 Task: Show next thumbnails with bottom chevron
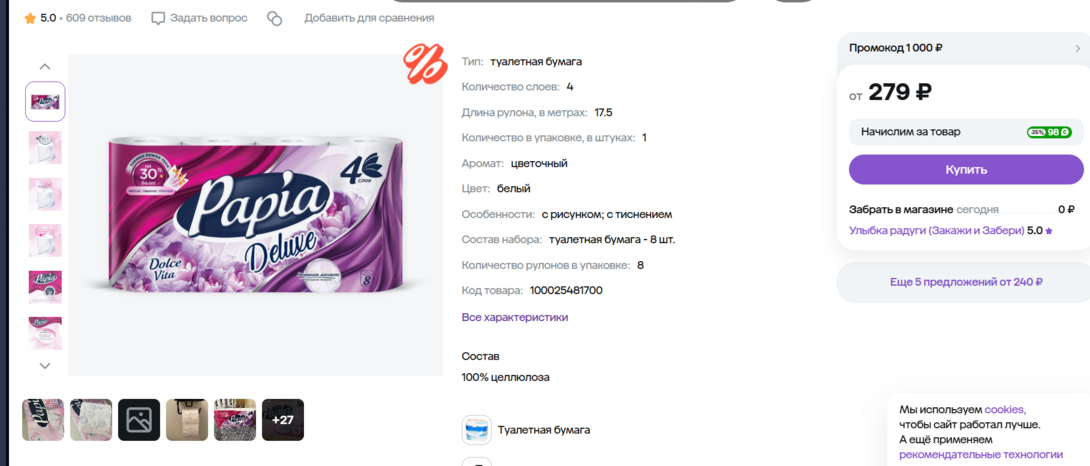click(45, 365)
